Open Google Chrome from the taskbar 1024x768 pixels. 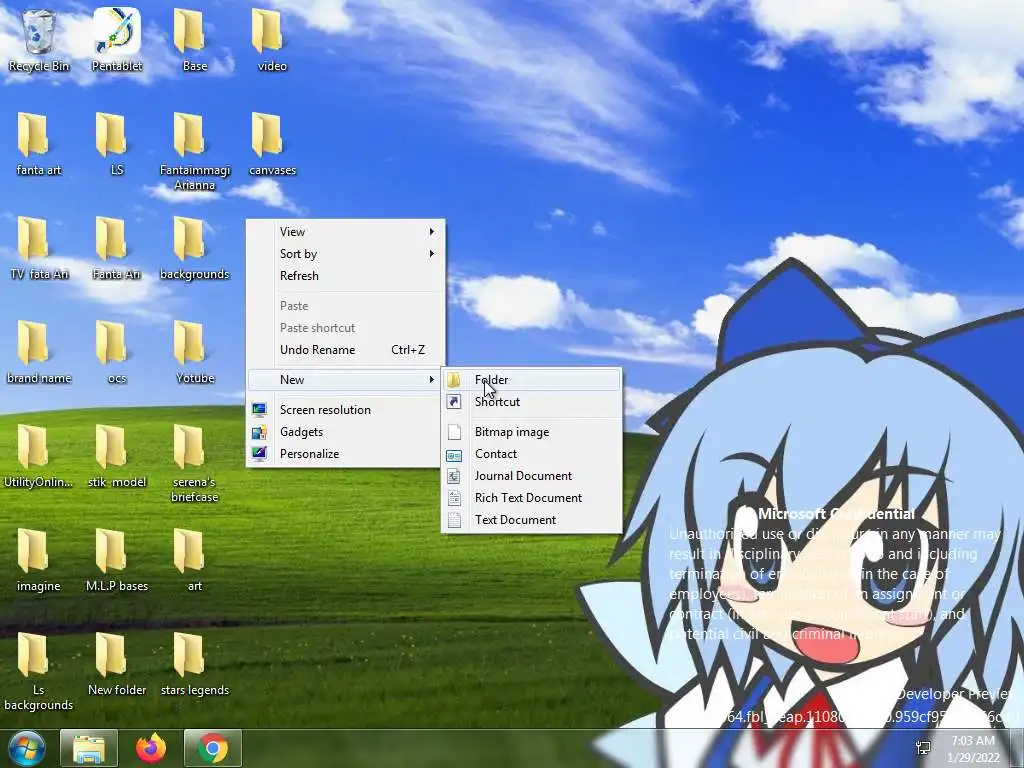point(213,748)
